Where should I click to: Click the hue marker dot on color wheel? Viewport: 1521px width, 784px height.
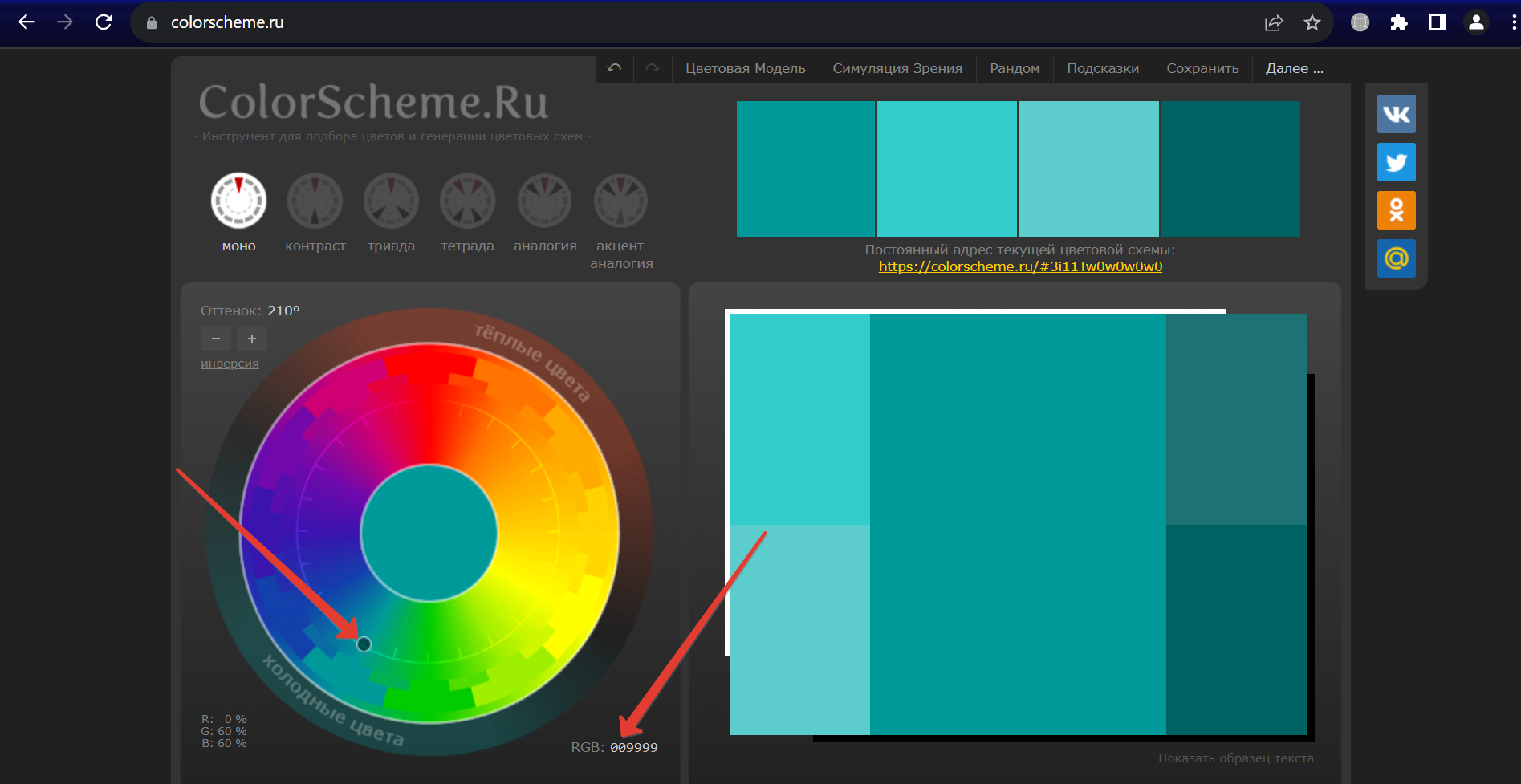364,644
